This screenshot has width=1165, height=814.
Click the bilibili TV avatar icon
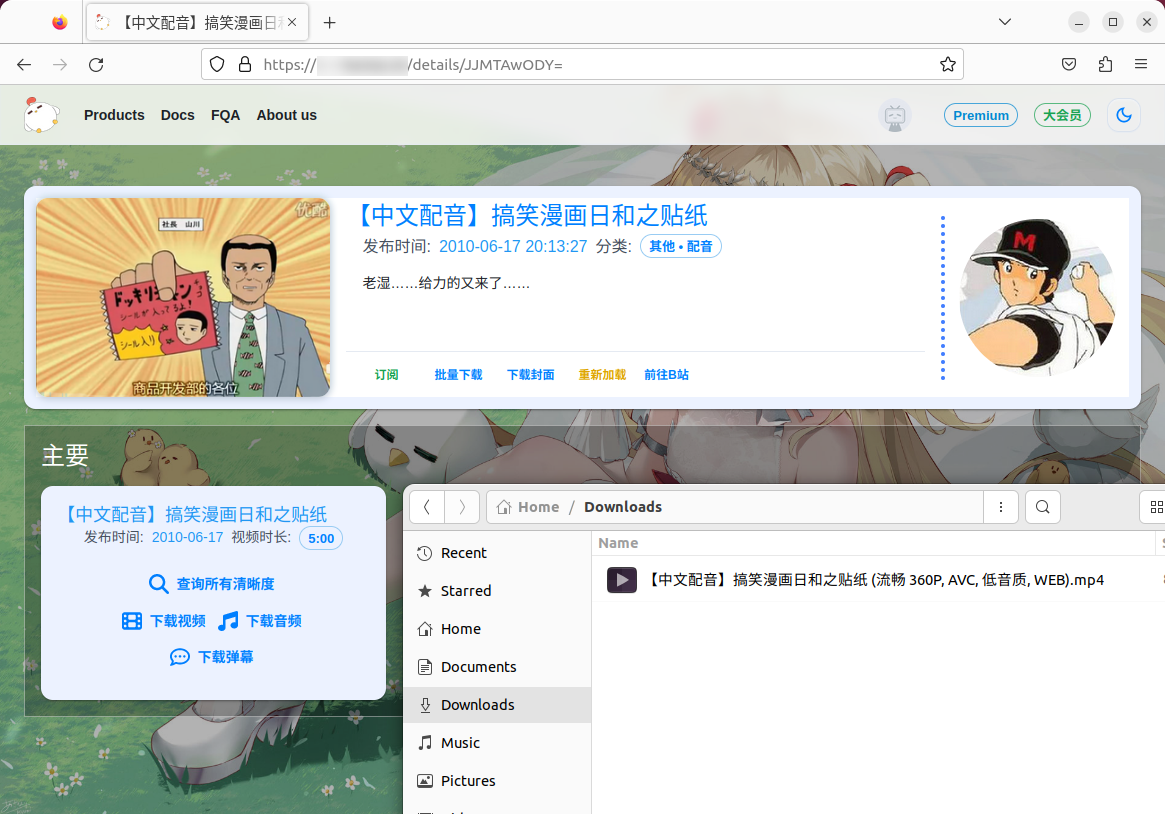895,116
